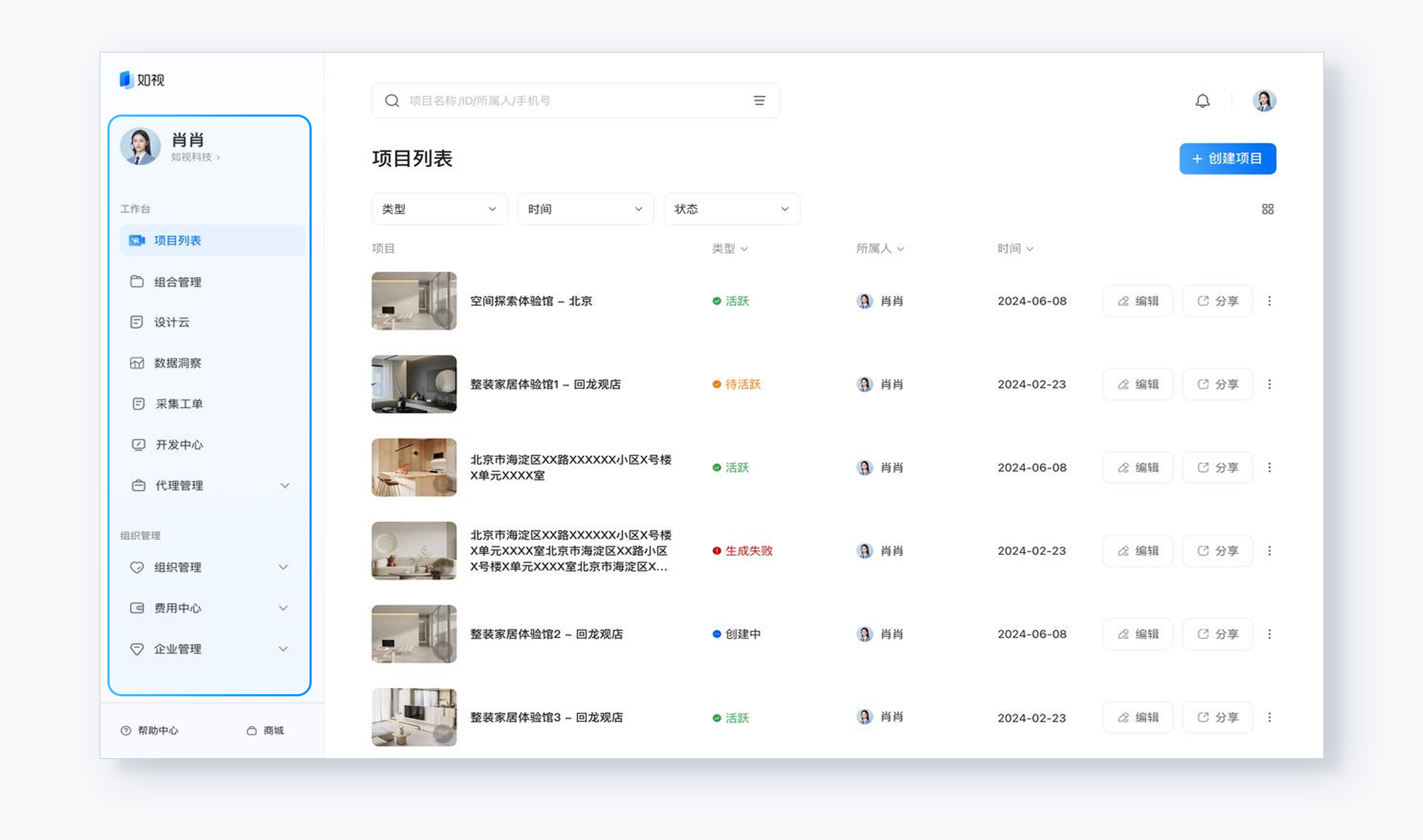
Task: Click project name 空间探索体验馆 – 北京
Action: click(x=531, y=301)
